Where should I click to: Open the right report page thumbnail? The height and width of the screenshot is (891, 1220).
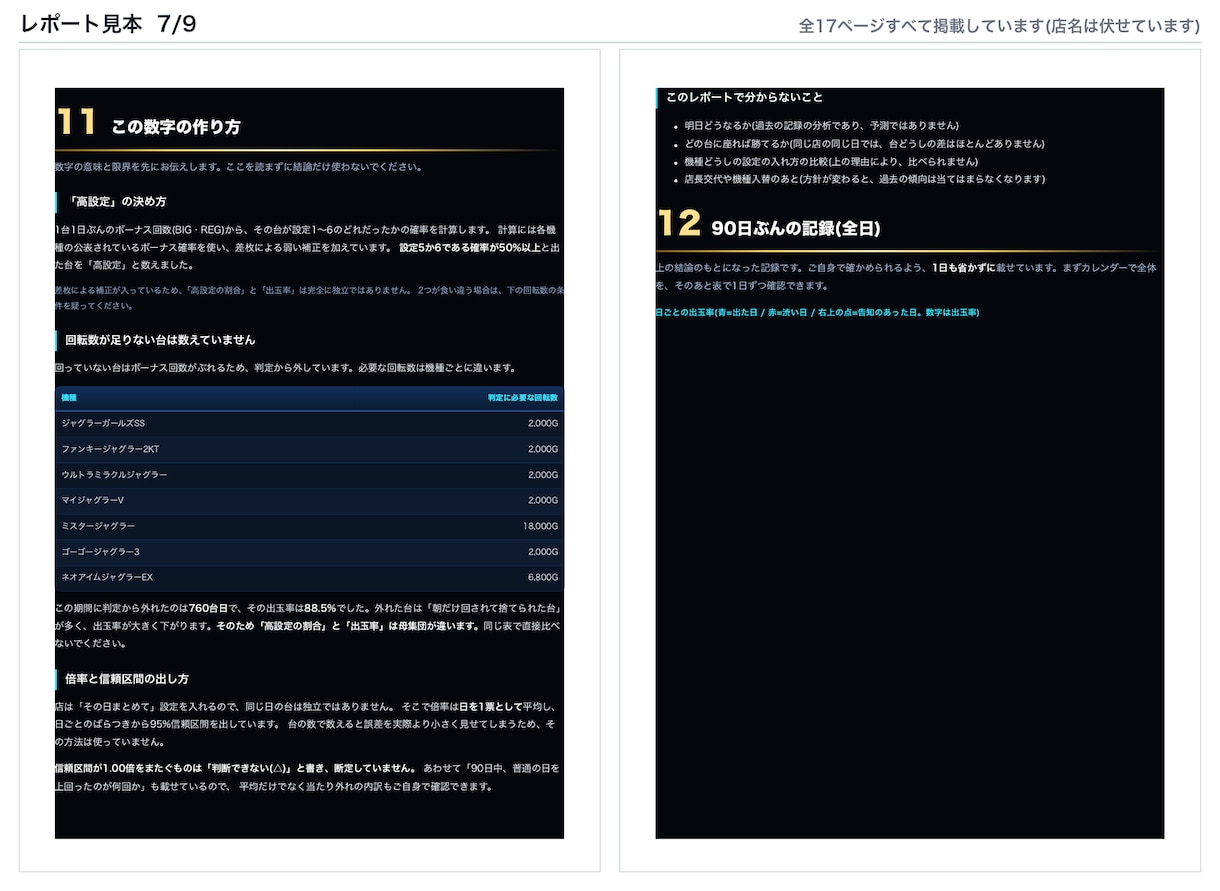tap(910, 463)
